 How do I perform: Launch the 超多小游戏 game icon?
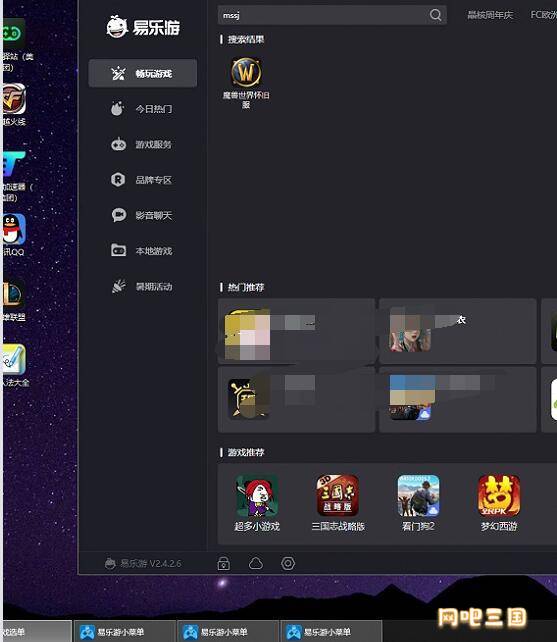(257, 495)
